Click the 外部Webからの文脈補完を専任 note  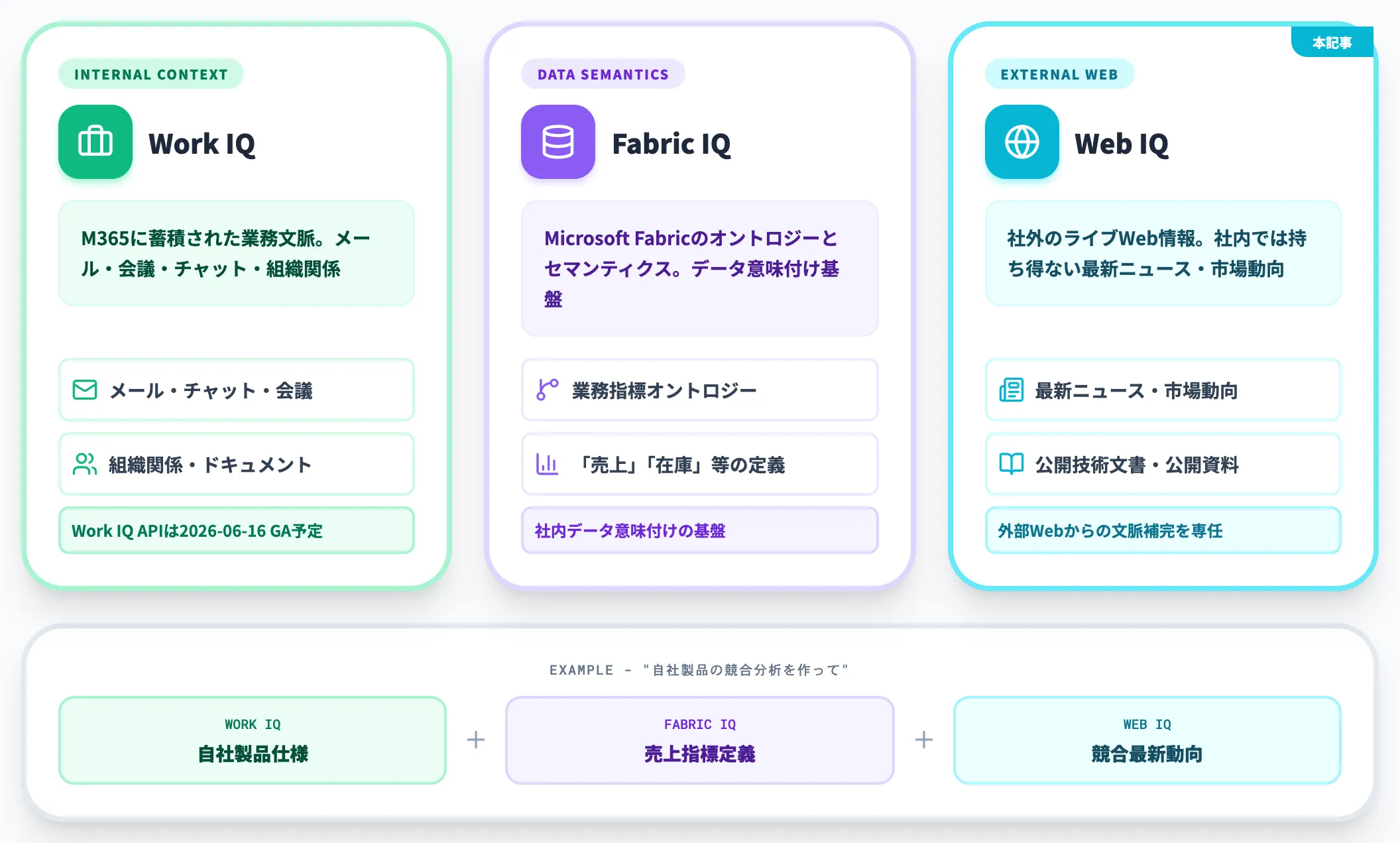[x=1163, y=530]
